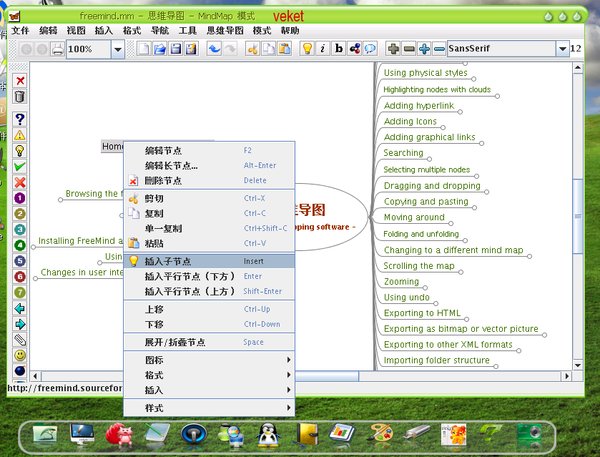The image size is (600, 457).
Task: Add the yellow warning triangle icon
Action: click(20, 135)
